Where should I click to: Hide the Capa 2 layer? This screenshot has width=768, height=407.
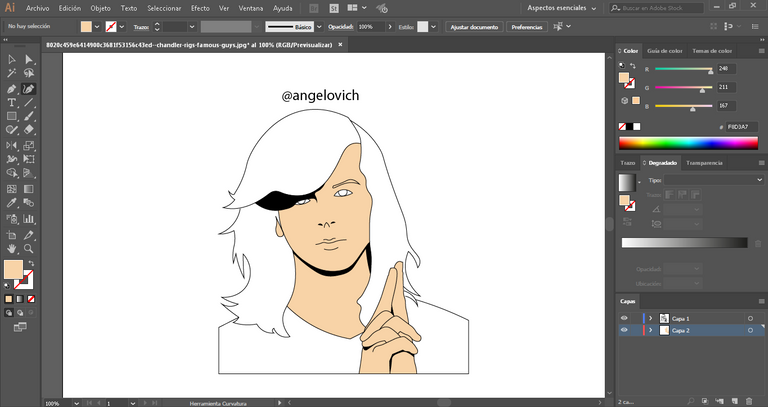[624, 331]
